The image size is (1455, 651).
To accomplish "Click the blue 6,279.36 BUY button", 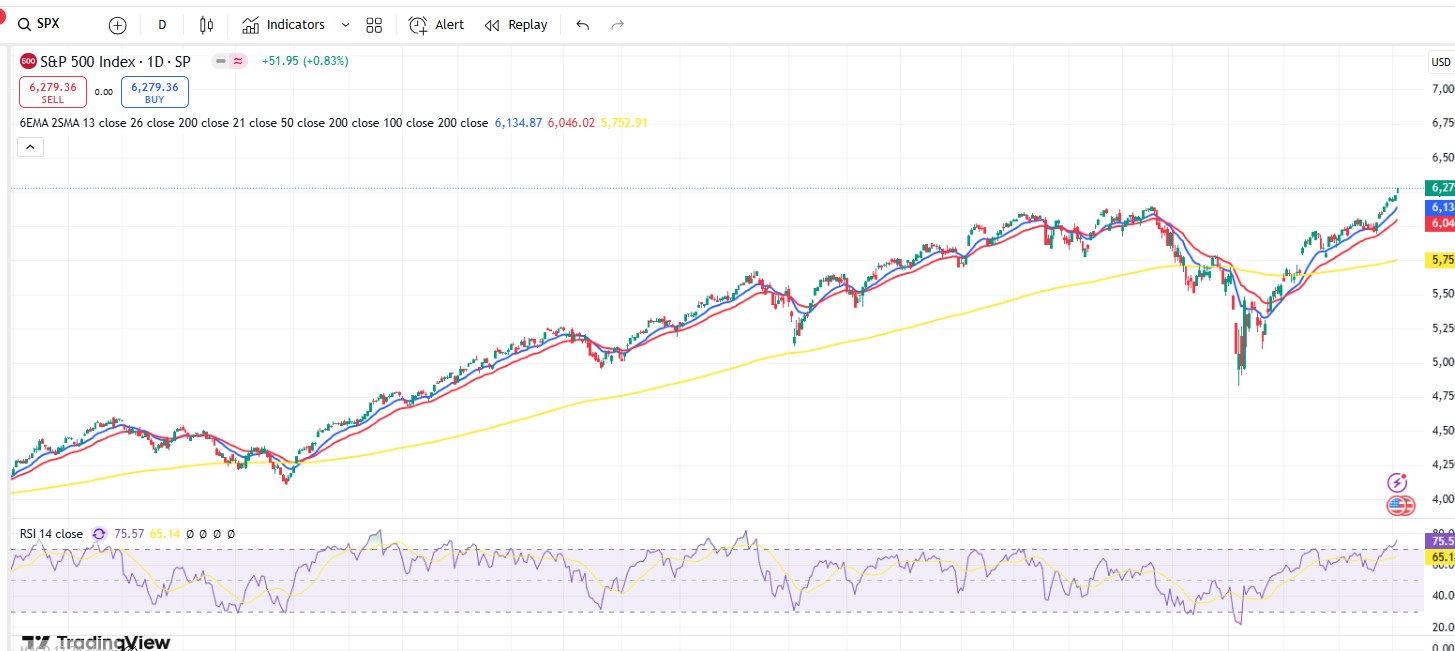I will tap(155, 92).
